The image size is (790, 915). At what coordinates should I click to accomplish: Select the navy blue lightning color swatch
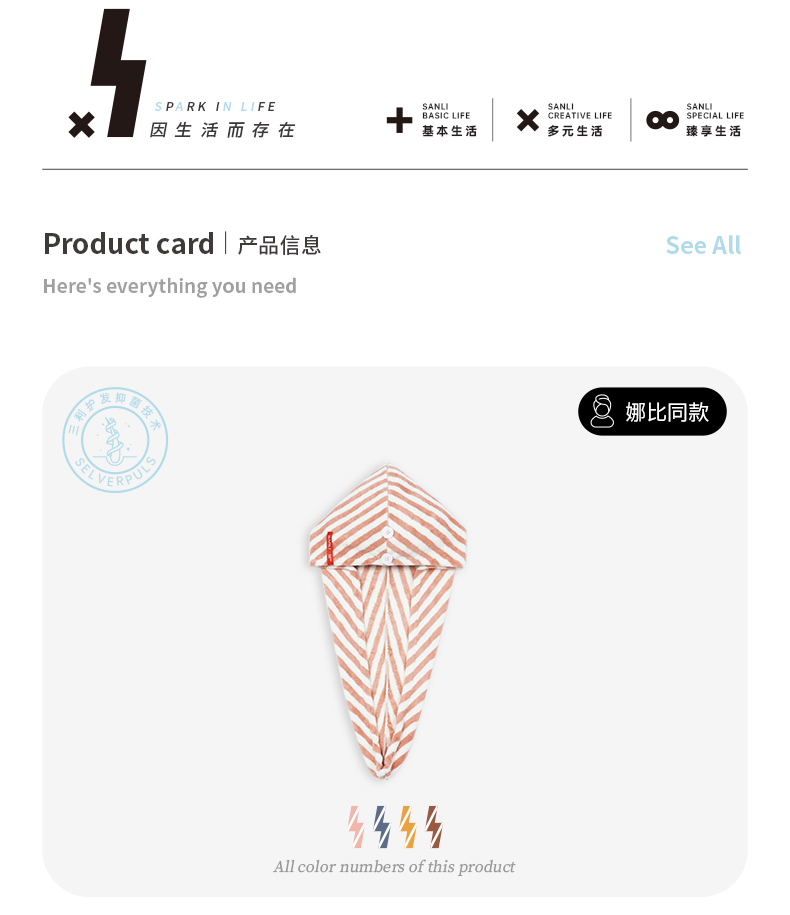pyautogui.click(x=382, y=827)
